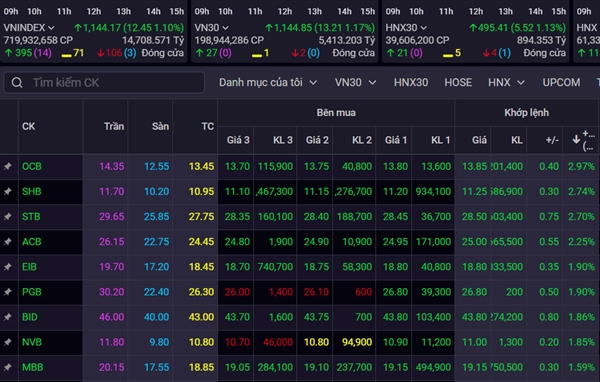The height and width of the screenshot is (382, 600).
Task: Open the SHB stock symbol
Action: (x=32, y=191)
